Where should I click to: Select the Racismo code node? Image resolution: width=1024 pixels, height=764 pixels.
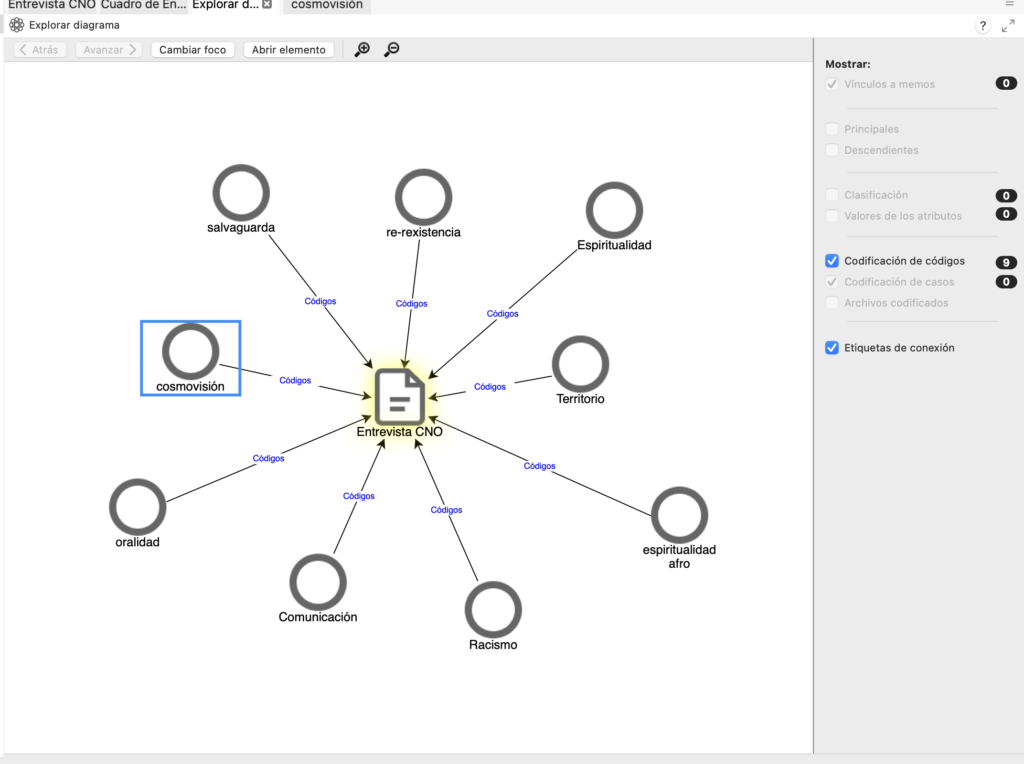(493, 609)
